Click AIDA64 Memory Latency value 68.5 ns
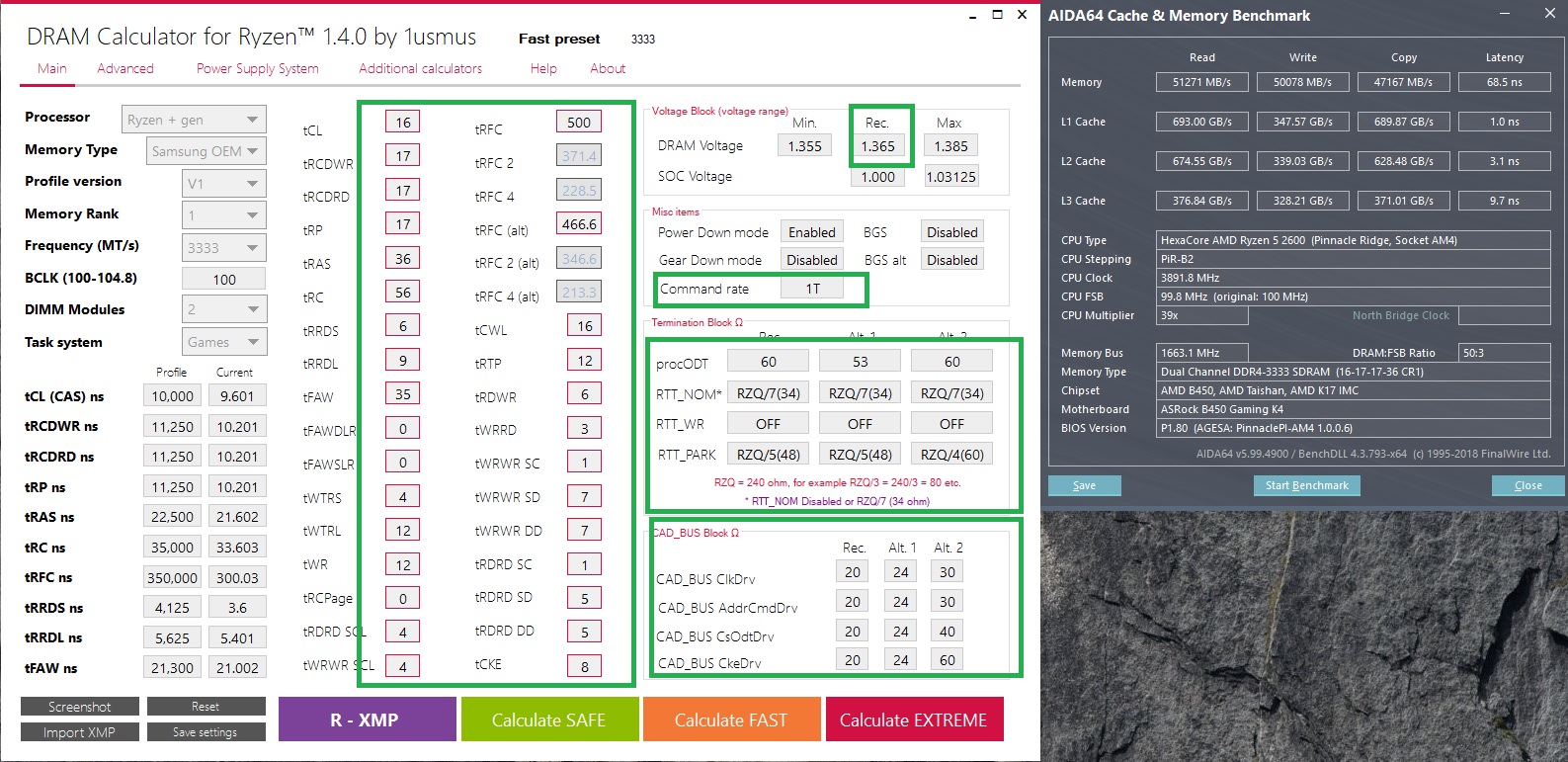 (1505, 82)
